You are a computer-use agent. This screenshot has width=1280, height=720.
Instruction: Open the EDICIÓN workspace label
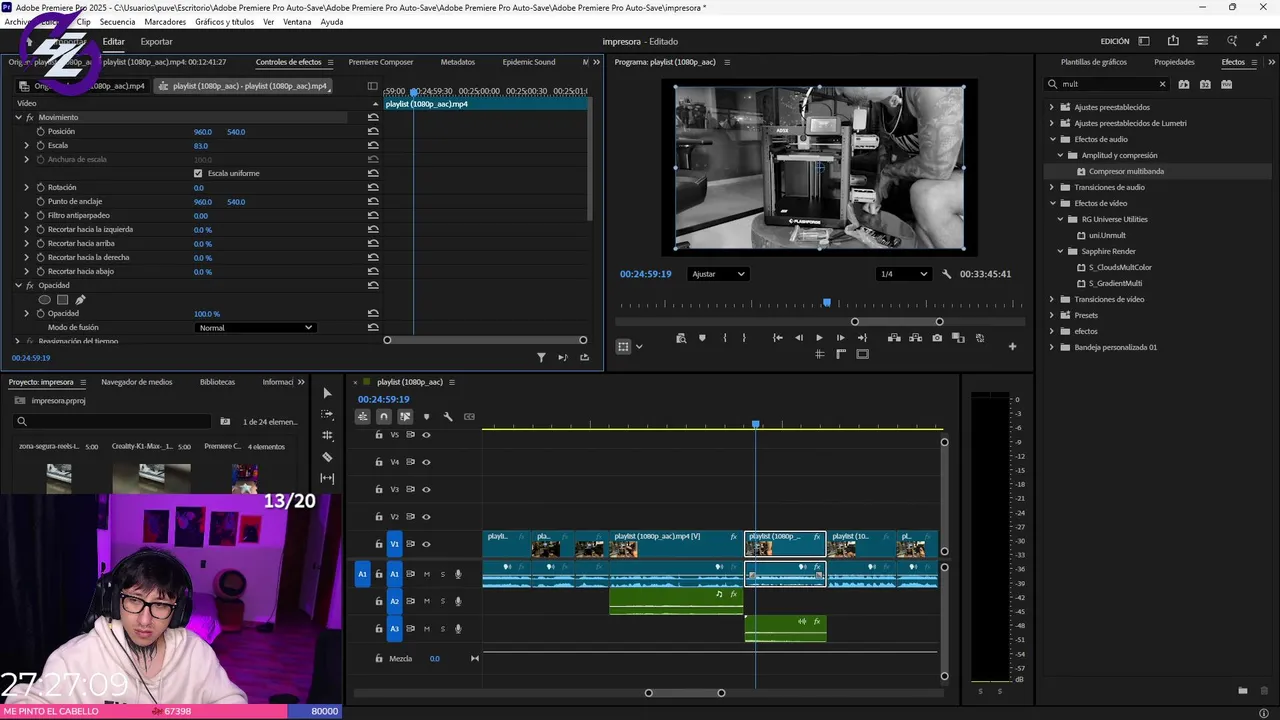[x=1115, y=42]
